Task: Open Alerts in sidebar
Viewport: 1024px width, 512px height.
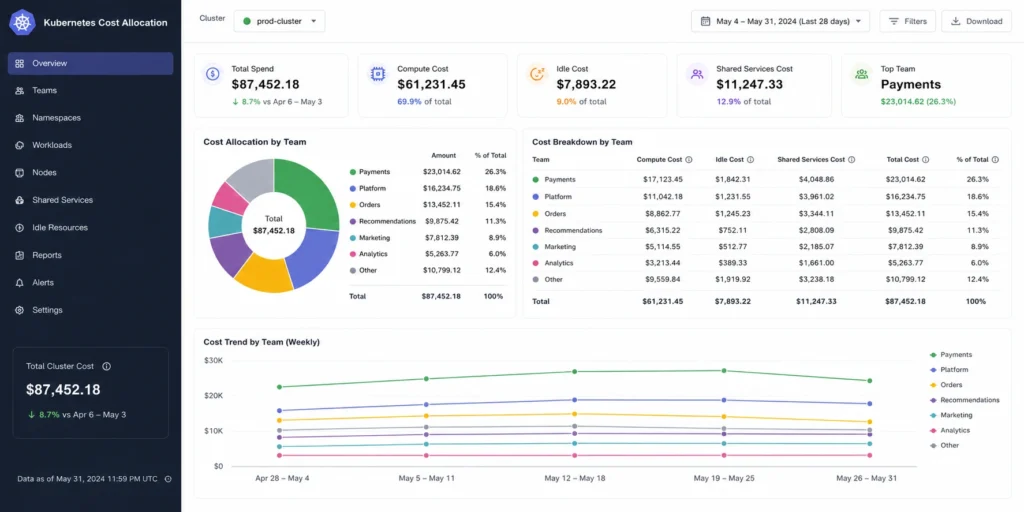Action: 90,283
